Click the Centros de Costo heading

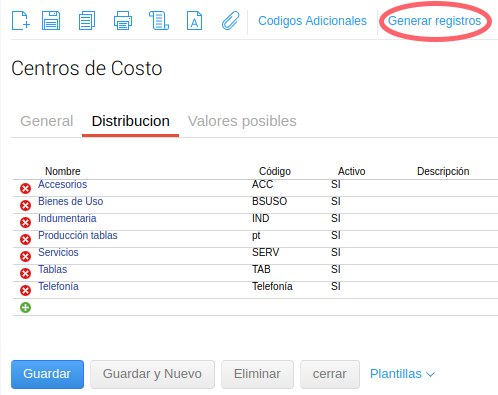click(87, 68)
